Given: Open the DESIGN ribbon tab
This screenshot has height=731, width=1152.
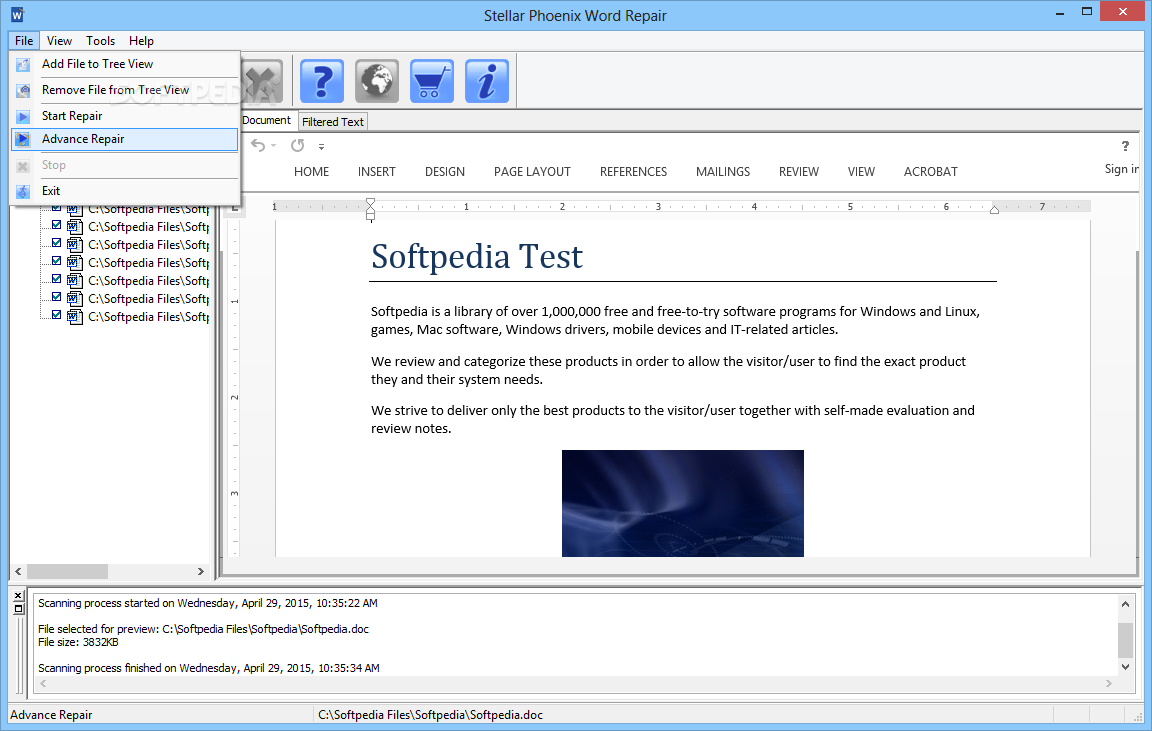Looking at the screenshot, I should click(444, 172).
